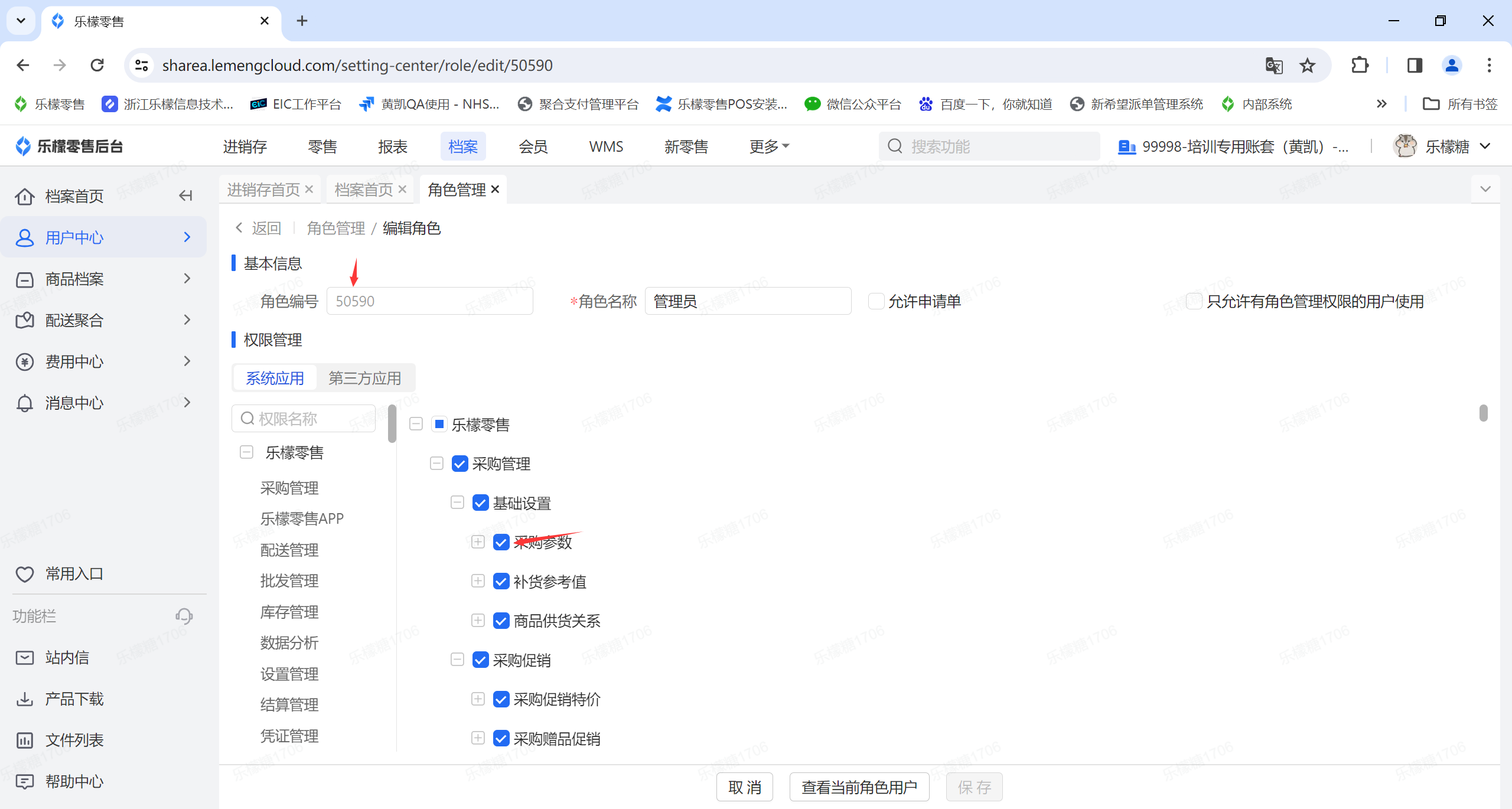Close the 角色管理 tab
Image resolution: width=1512 pixels, height=809 pixels.
click(x=495, y=190)
